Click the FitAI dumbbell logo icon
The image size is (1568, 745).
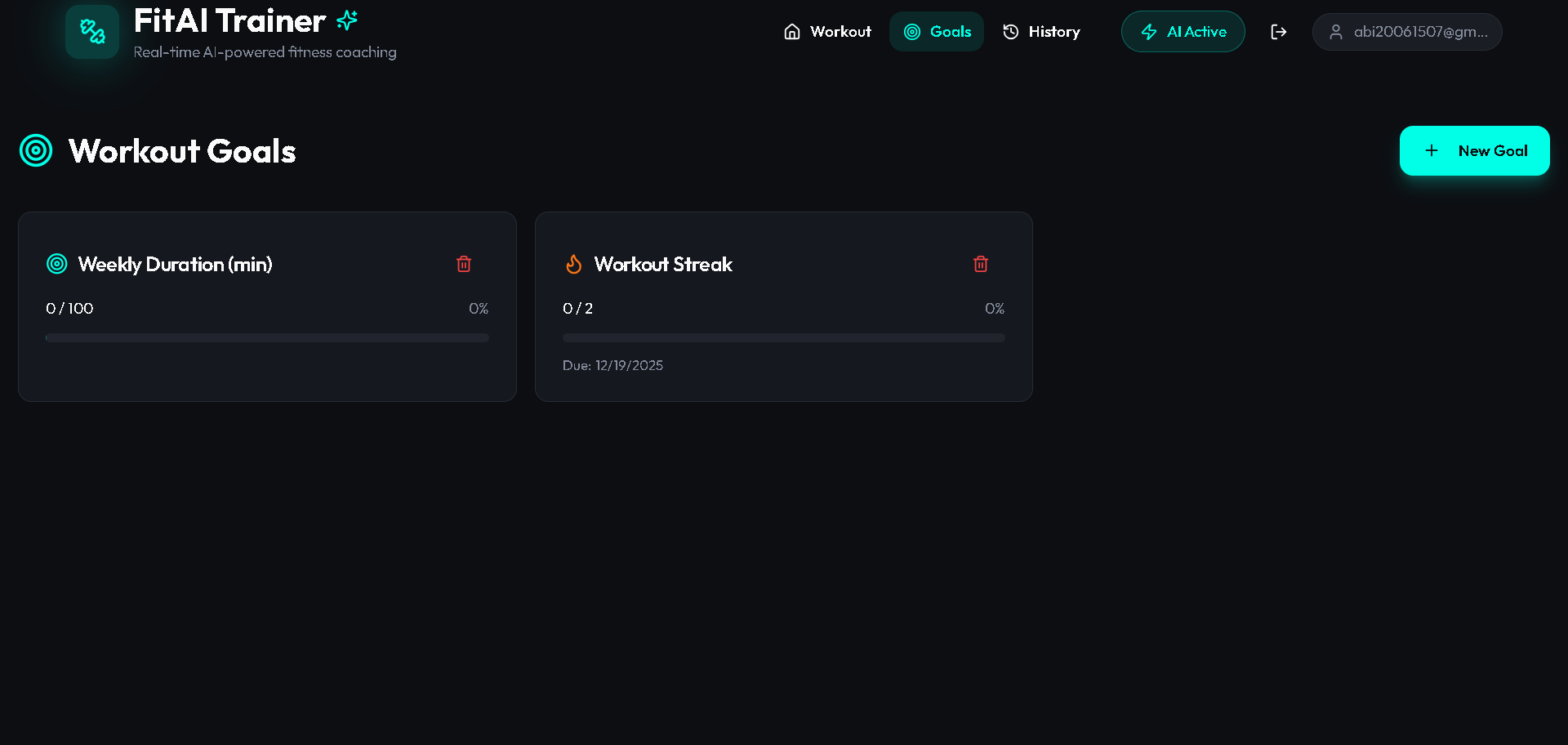(92, 32)
